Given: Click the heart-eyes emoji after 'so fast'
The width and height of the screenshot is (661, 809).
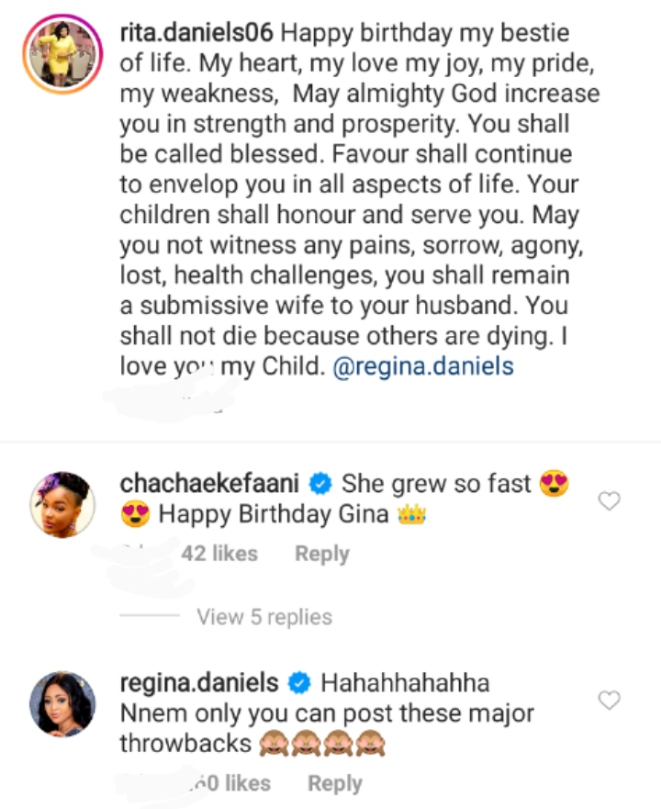Looking at the screenshot, I should click(552, 485).
